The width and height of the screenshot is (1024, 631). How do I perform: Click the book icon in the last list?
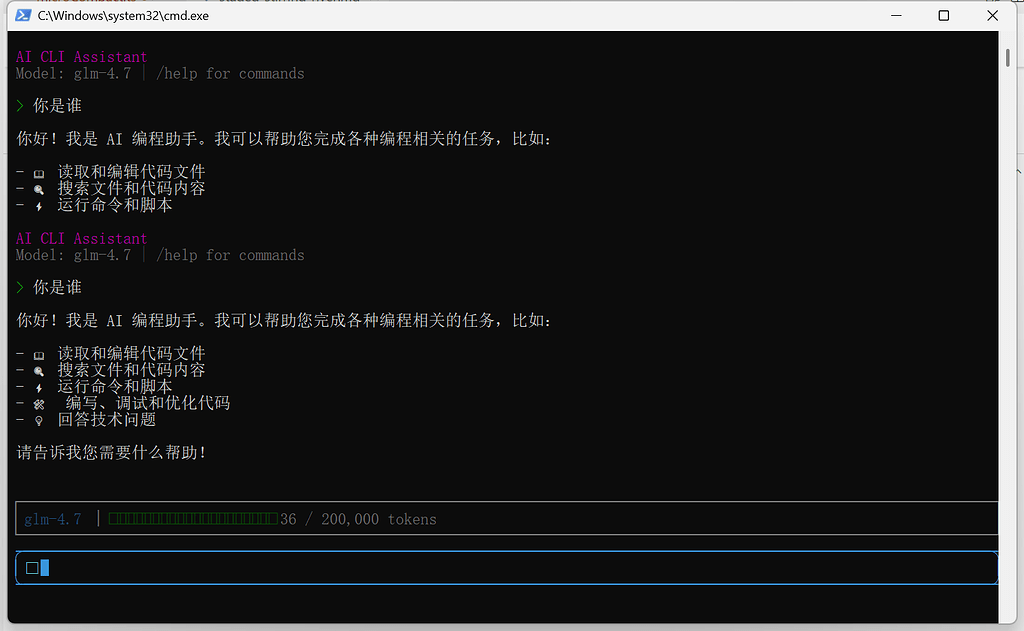39,355
